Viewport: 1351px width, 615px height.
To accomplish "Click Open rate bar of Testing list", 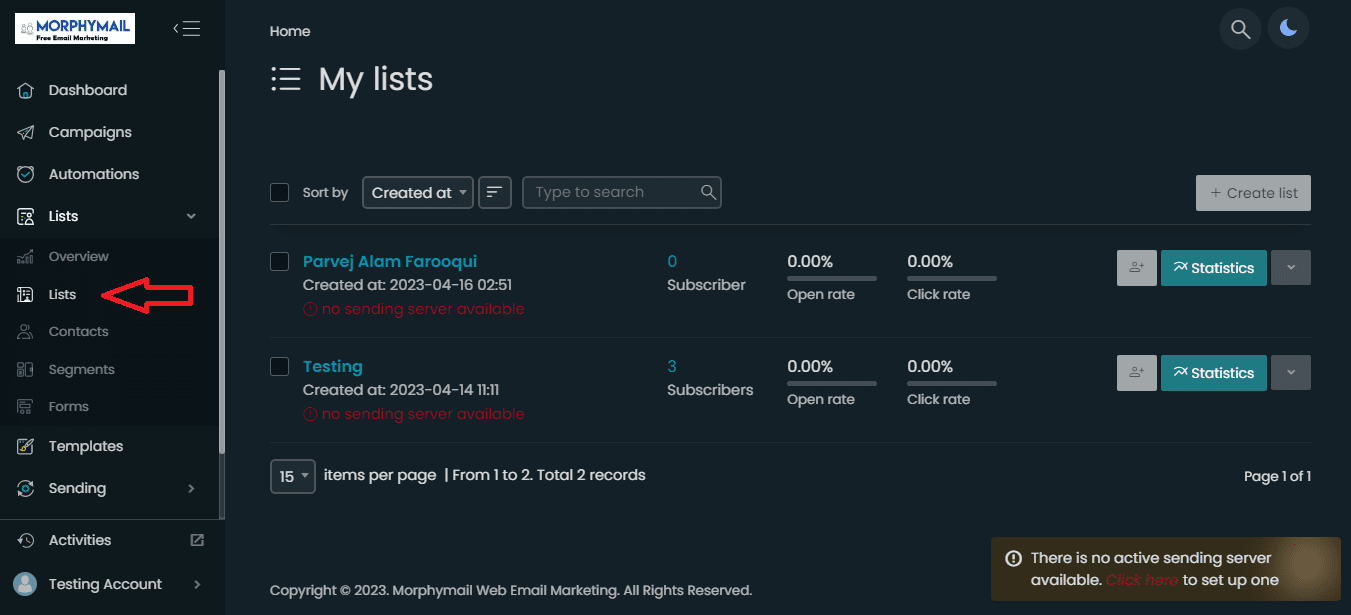I will pyautogui.click(x=832, y=383).
